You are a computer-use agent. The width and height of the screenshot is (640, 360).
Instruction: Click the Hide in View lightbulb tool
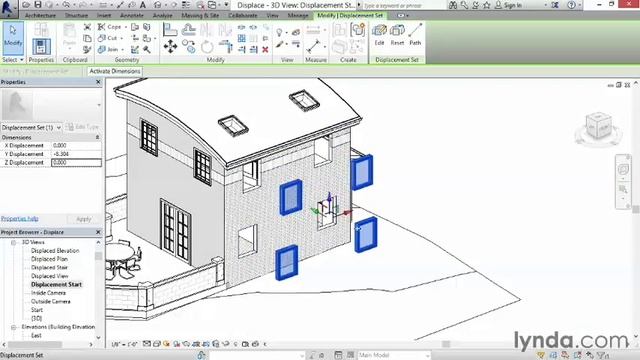click(279, 32)
